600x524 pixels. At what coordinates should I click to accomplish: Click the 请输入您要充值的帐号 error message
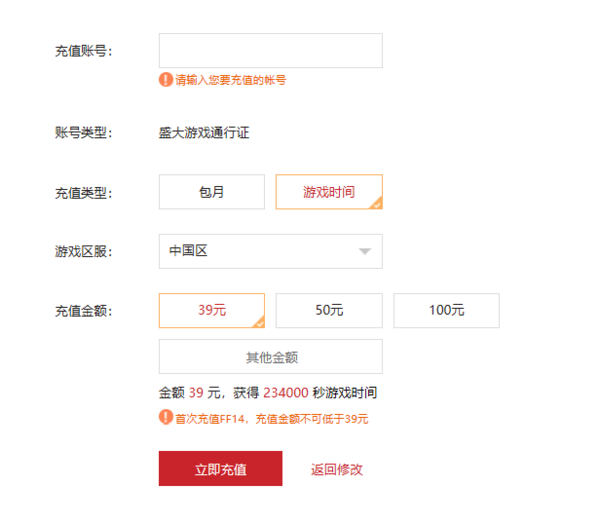[x=230, y=80]
